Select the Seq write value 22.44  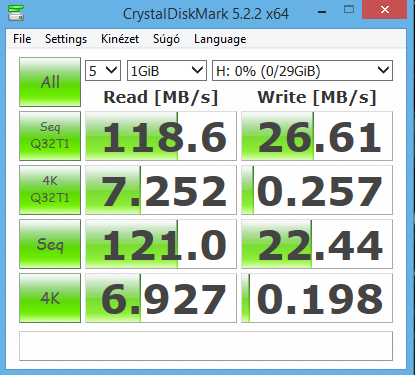(317, 244)
